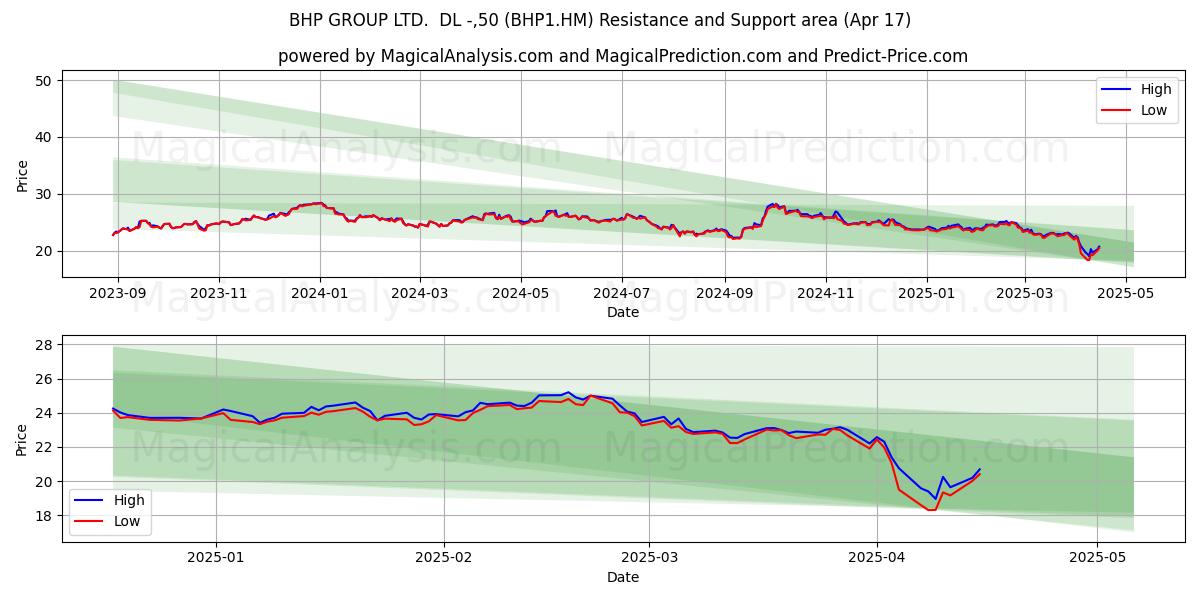Screen dimensions: 1200x600
Task: Click the '2024-03' tick label on upper chart
Action: tap(419, 294)
